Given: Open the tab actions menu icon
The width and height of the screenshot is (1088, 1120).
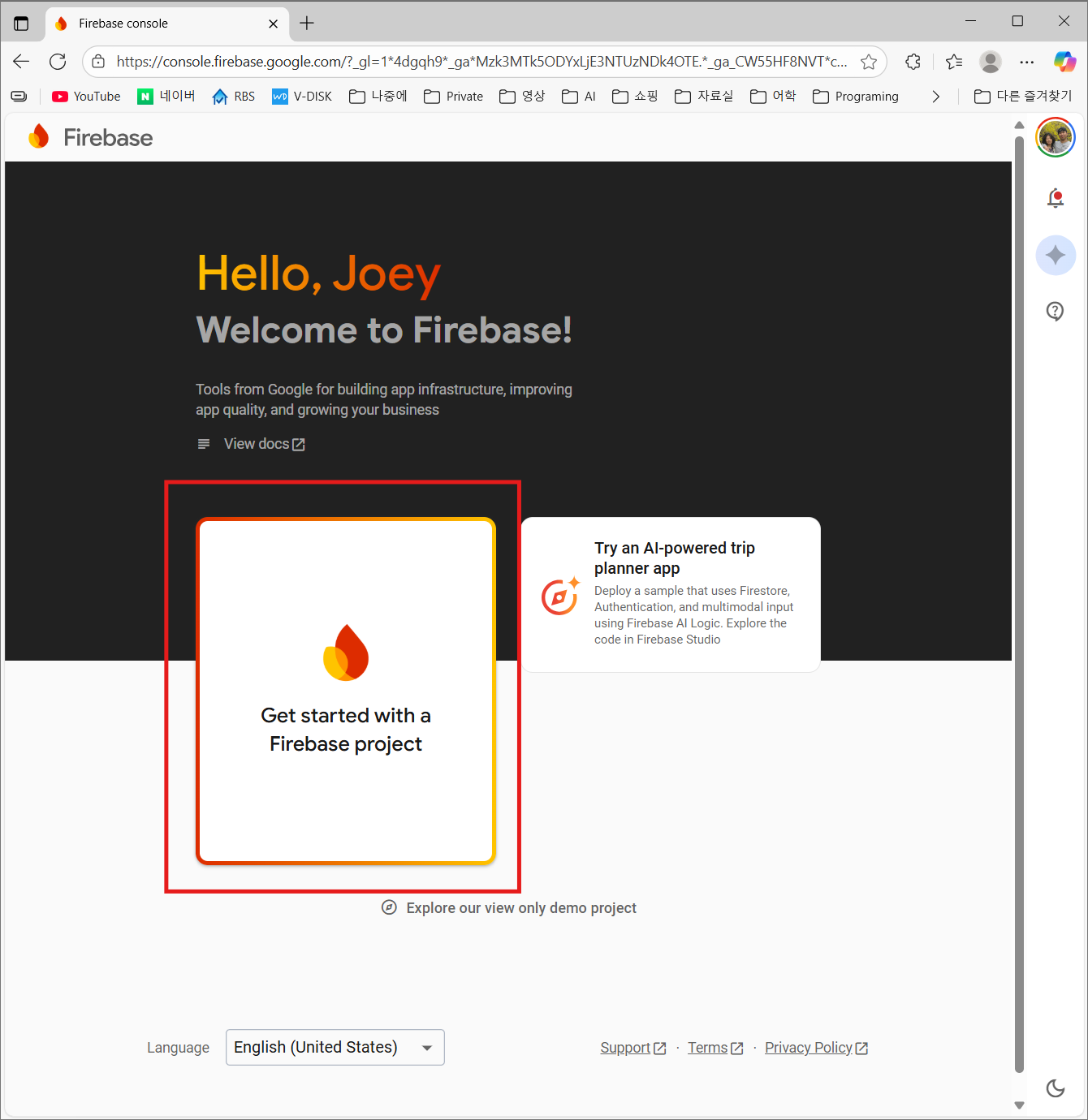Looking at the screenshot, I should point(21,24).
